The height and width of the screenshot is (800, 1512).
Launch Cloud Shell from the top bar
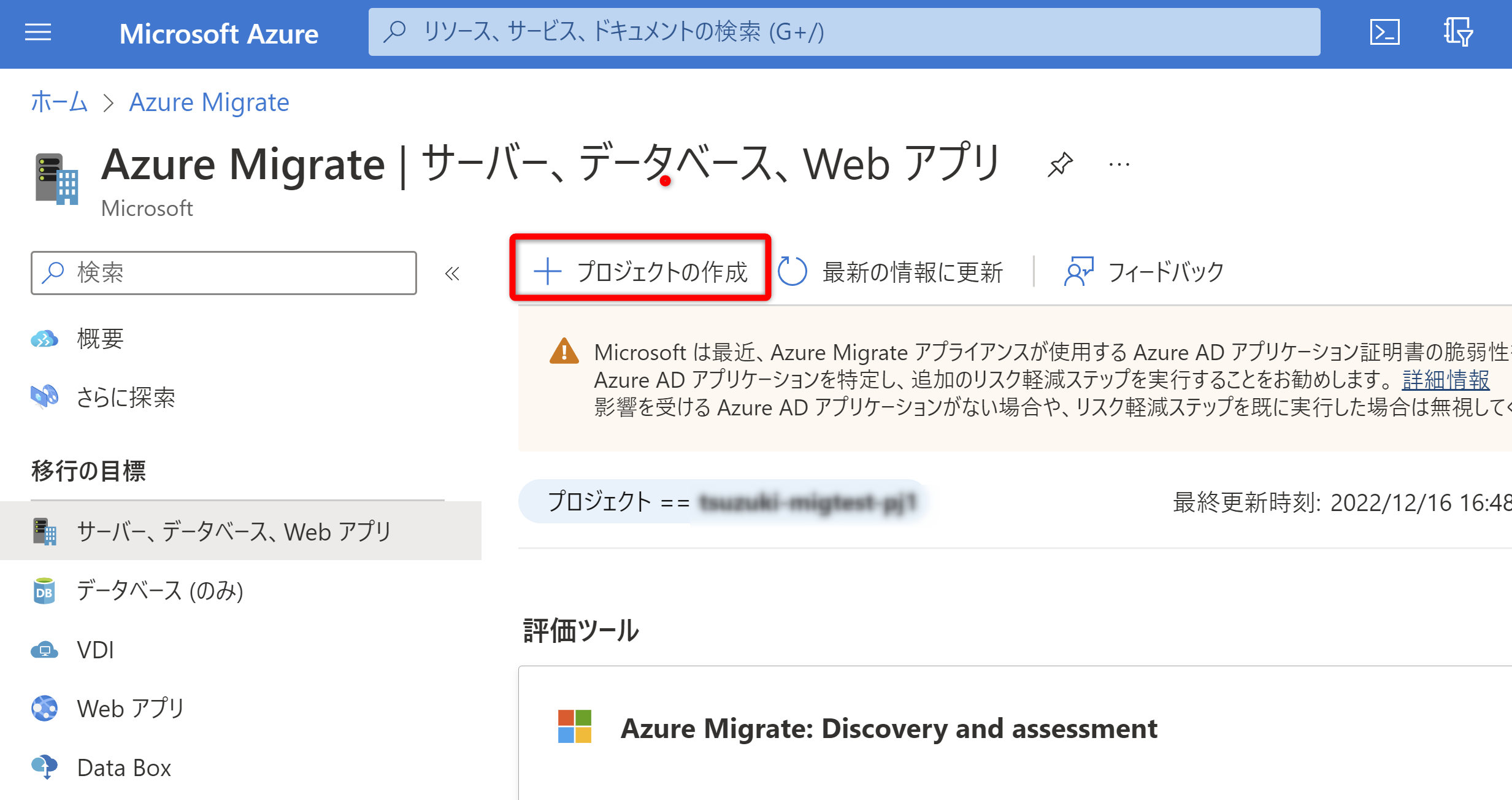click(1384, 33)
